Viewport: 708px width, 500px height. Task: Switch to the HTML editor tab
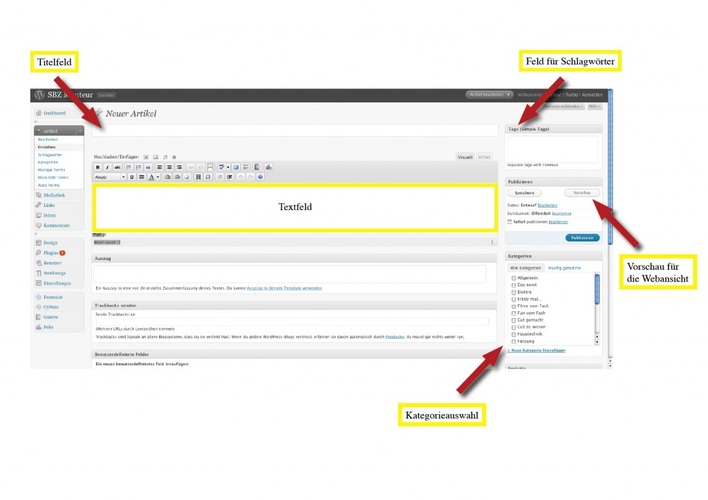coord(484,157)
